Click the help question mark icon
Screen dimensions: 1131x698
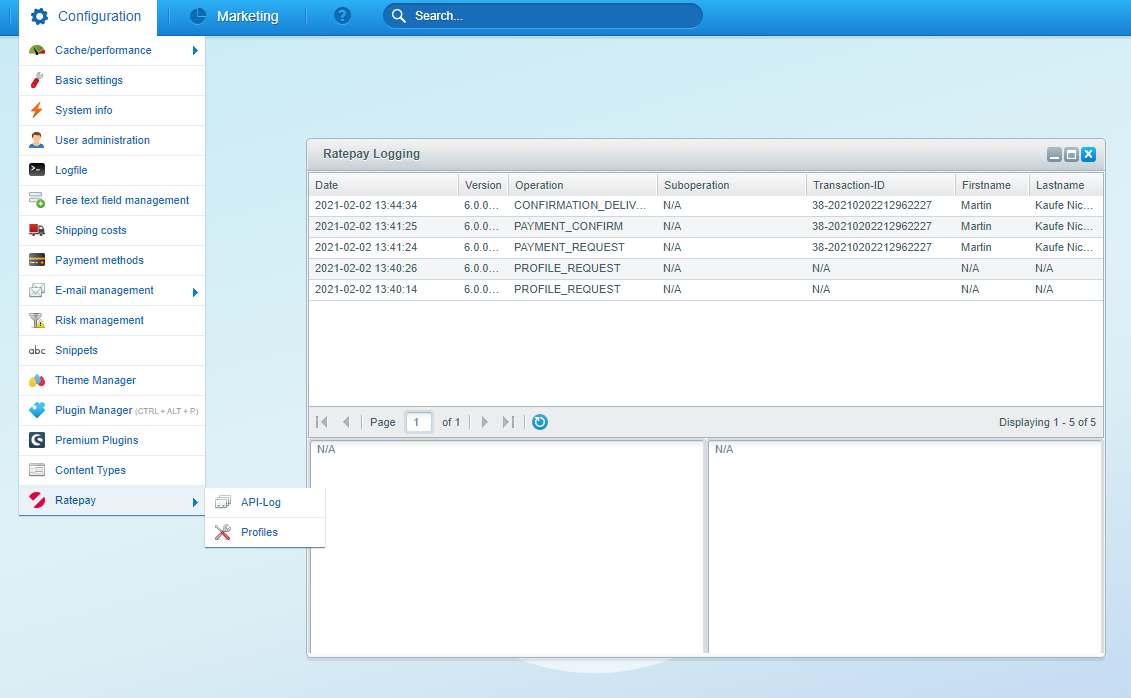click(x=342, y=16)
